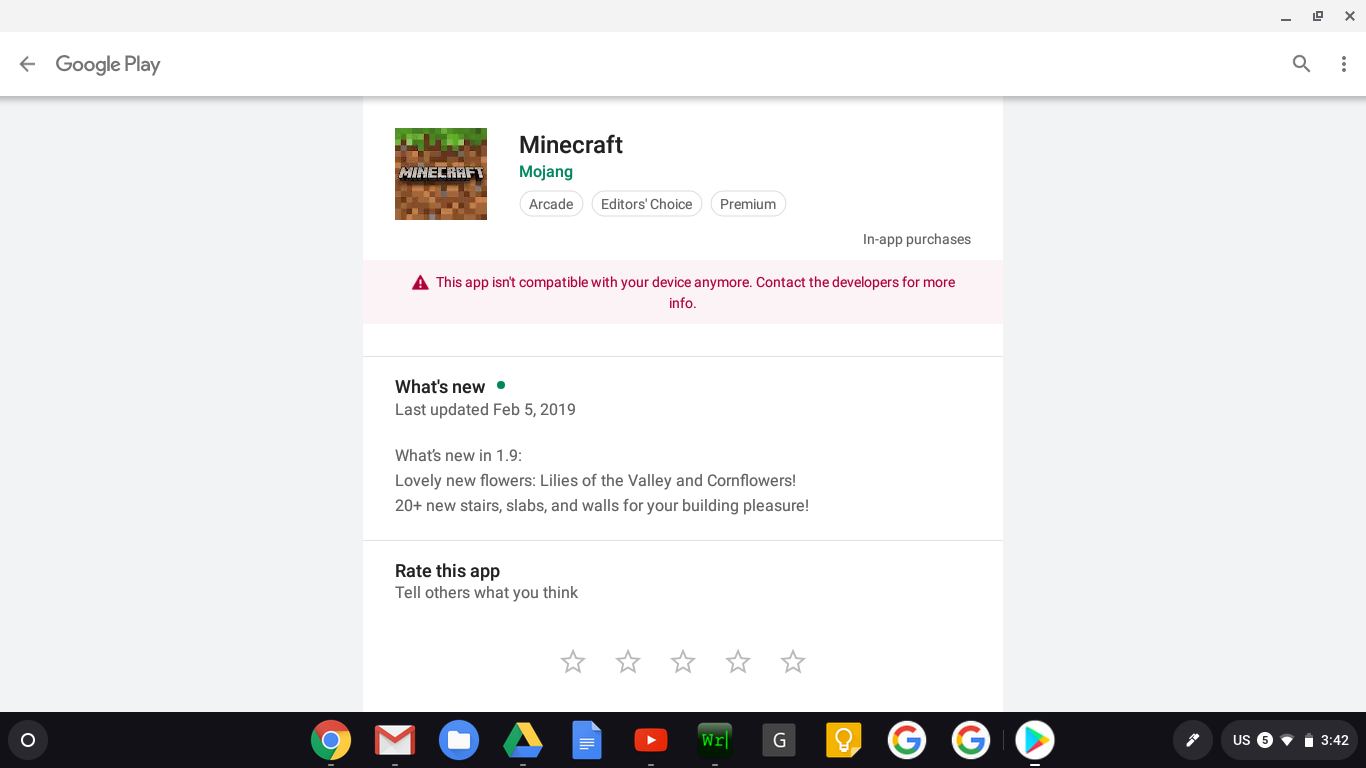Open the launcher circle on the shelf
Viewport: 1366px width, 768px height.
pyautogui.click(x=28, y=740)
